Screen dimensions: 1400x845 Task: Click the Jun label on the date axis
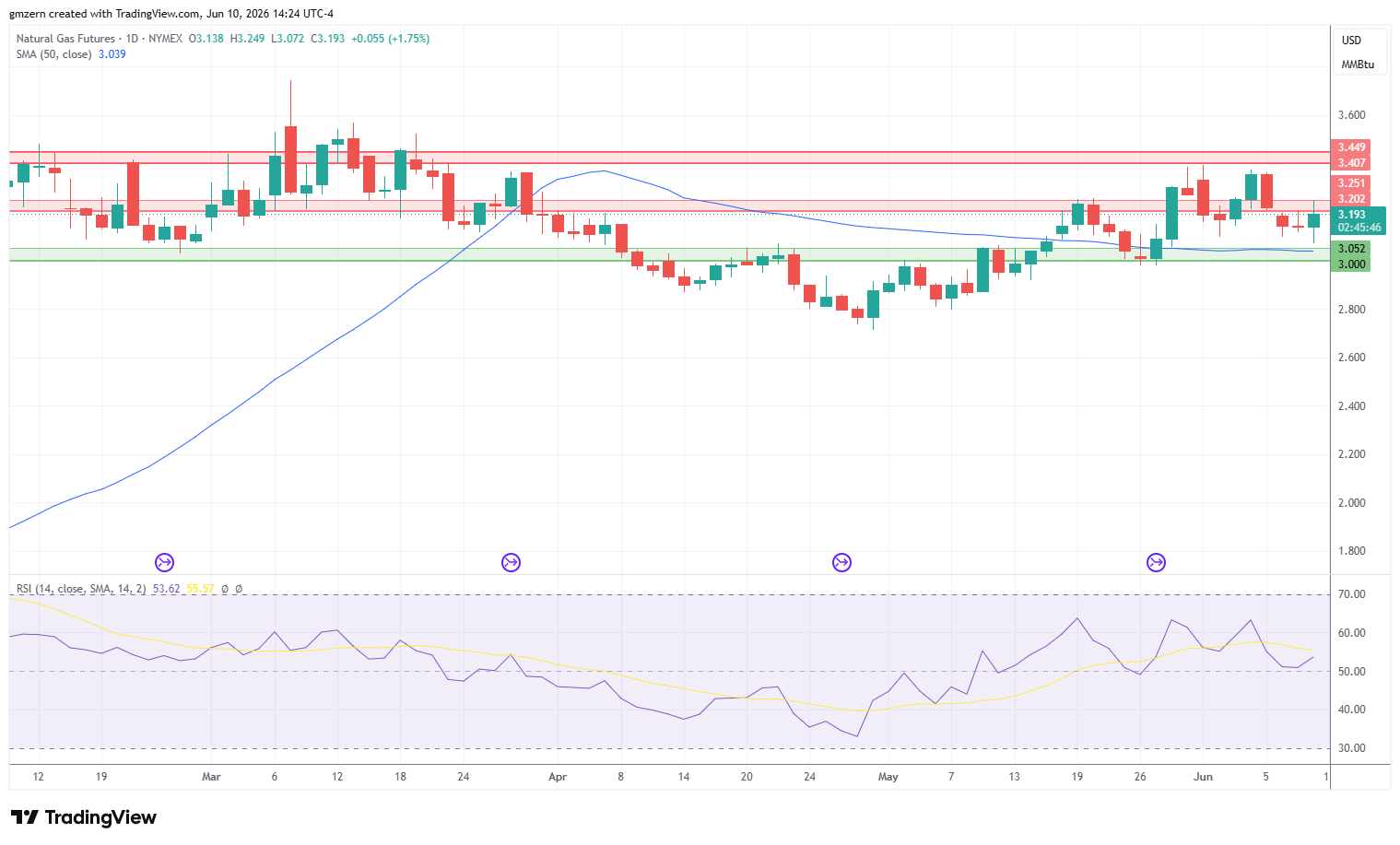1203,777
